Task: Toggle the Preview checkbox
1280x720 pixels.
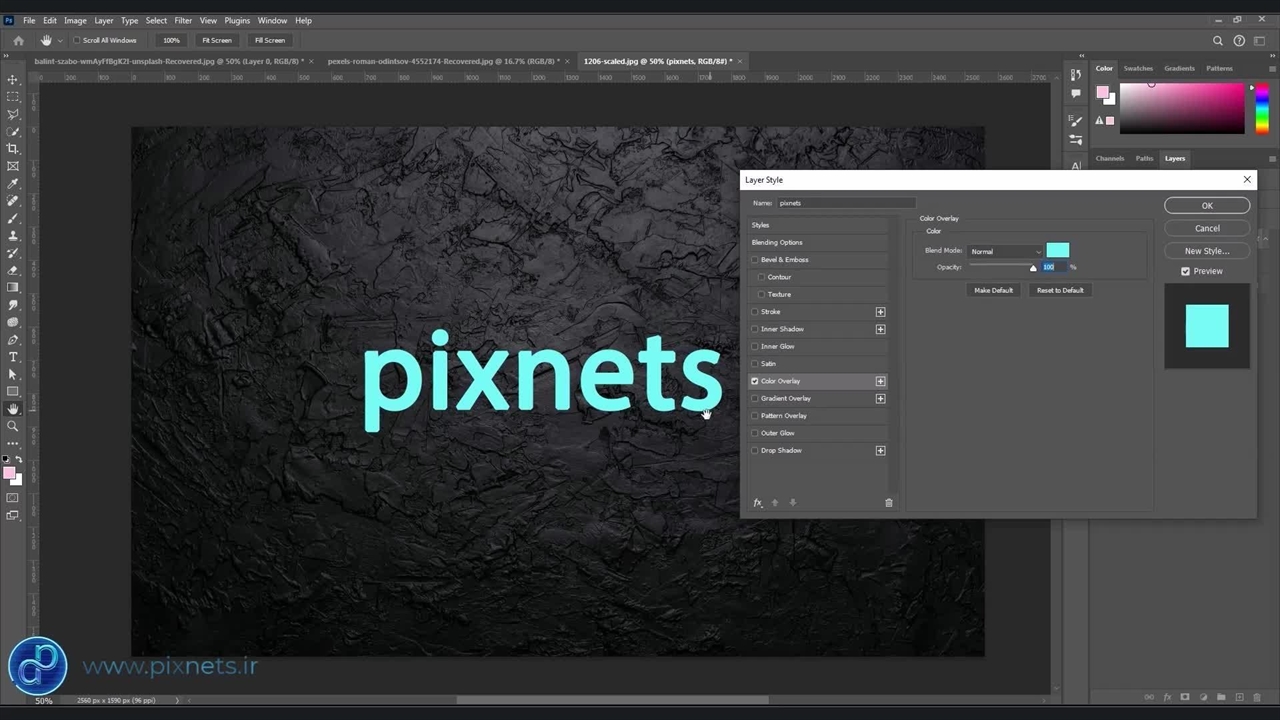Action: (1186, 271)
